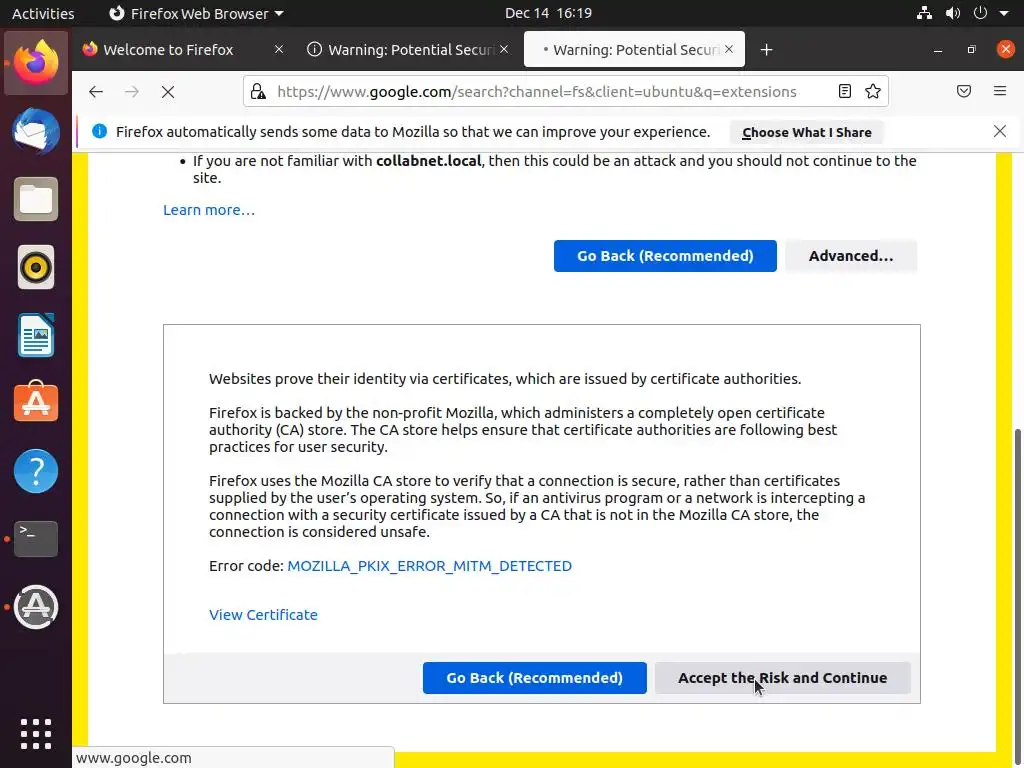Click the Choose What I Share button
Screen dimensions: 1024x768
(x=807, y=133)
